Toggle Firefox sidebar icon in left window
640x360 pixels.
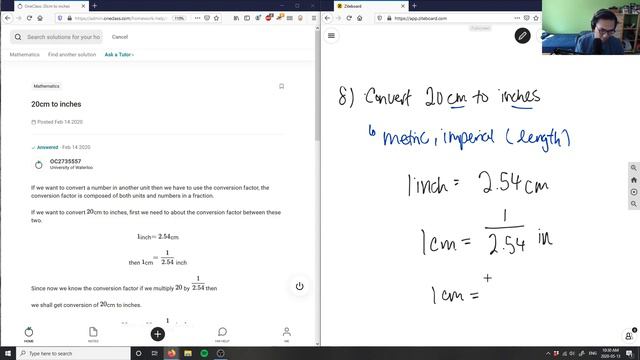point(247,18)
